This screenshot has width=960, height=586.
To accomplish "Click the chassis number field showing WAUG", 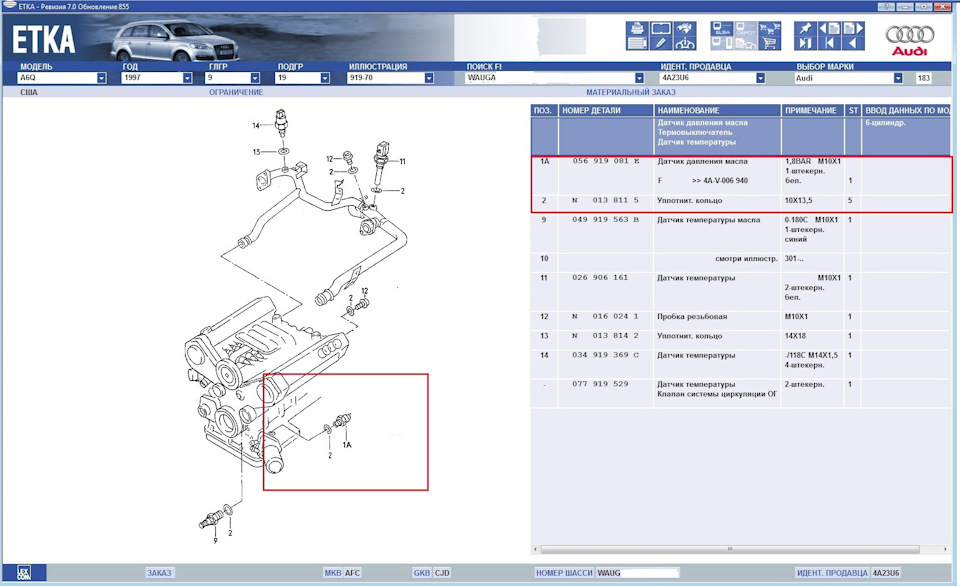I will point(637,573).
